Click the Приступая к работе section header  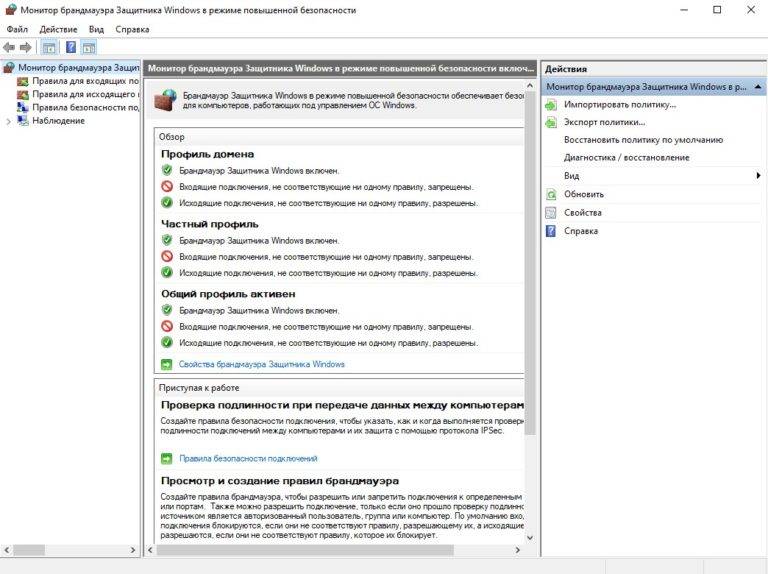[x=199, y=388]
